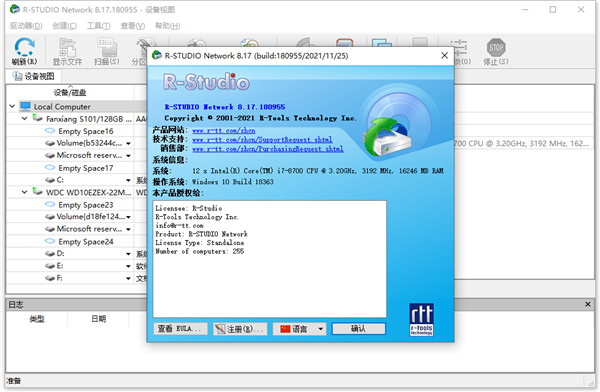Open the SupportRequest.shtml link
The height and width of the screenshot is (392, 600).
pyautogui.click(x=262, y=140)
